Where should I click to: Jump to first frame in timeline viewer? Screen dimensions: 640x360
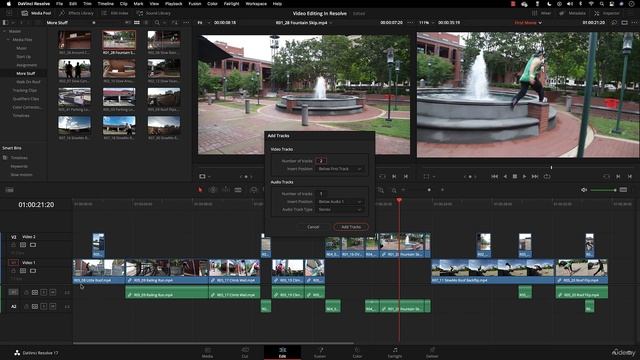coord(494,176)
